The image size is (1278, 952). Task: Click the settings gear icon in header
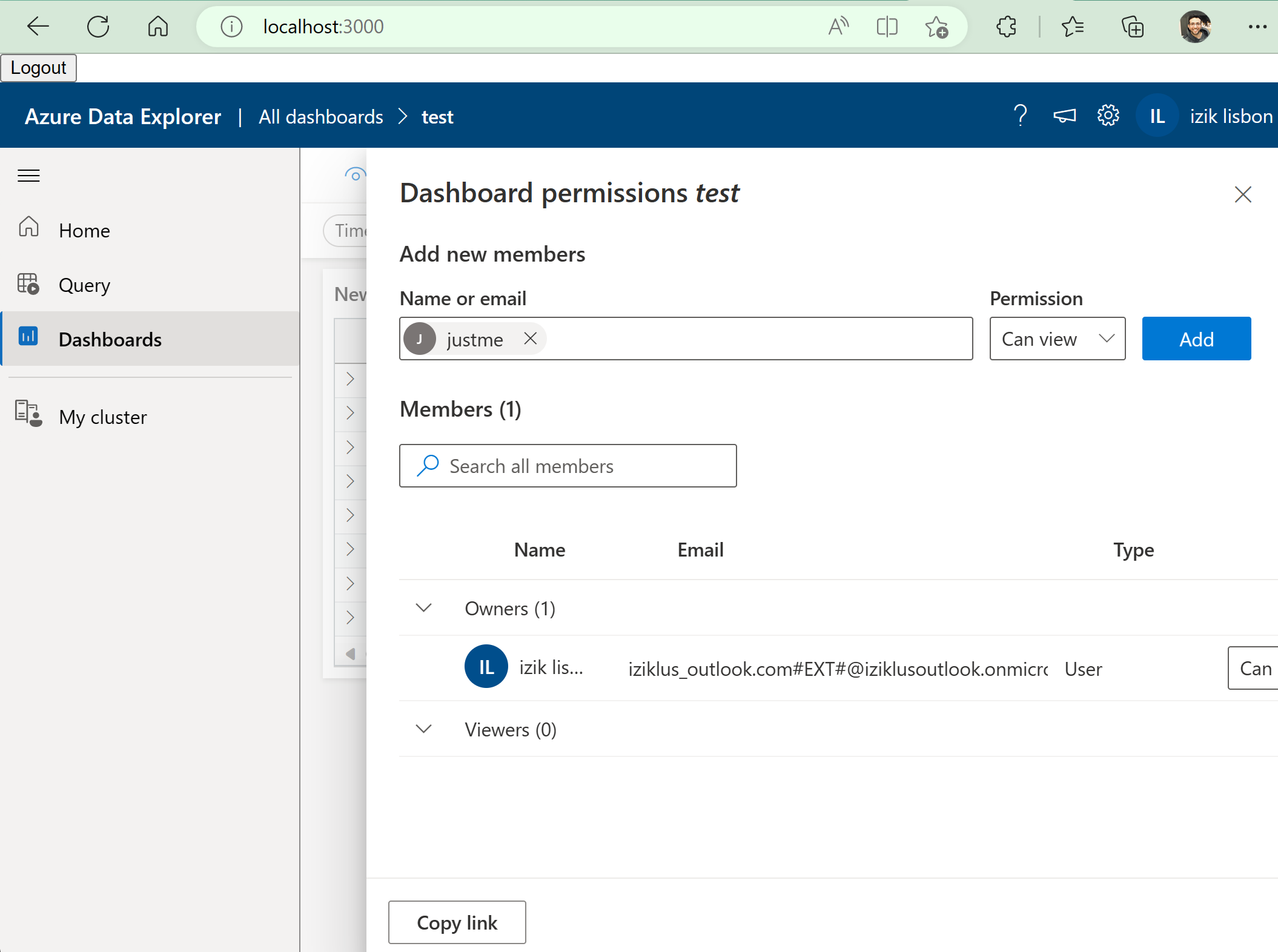tap(1108, 115)
